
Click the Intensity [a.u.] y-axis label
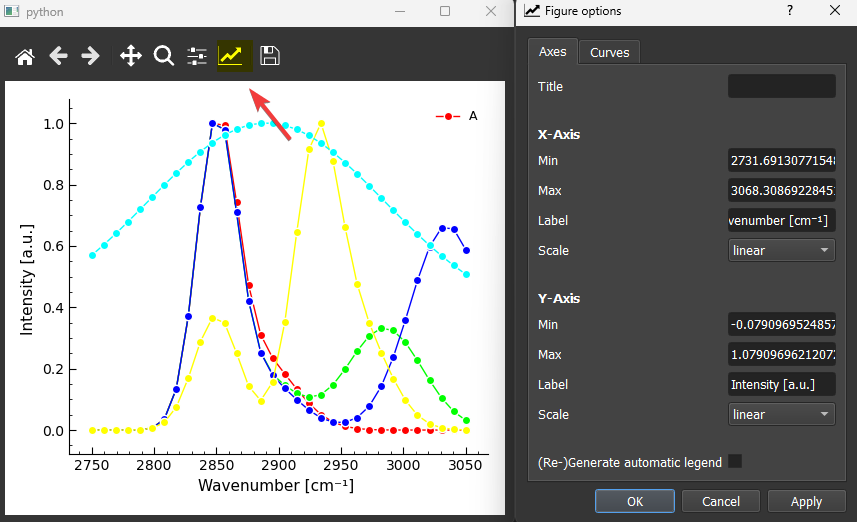pyautogui.click(x=26, y=279)
